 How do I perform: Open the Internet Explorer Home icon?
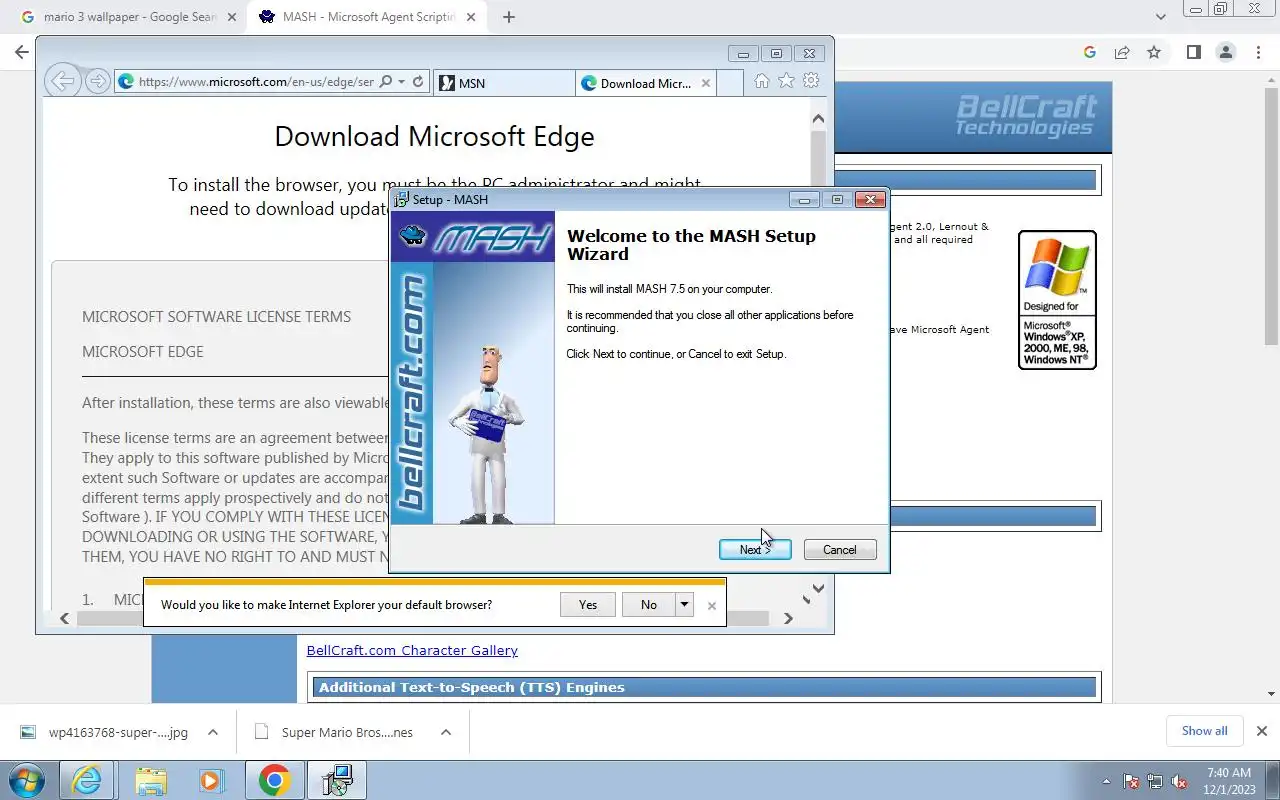pyautogui.click(x=762, y=81)
